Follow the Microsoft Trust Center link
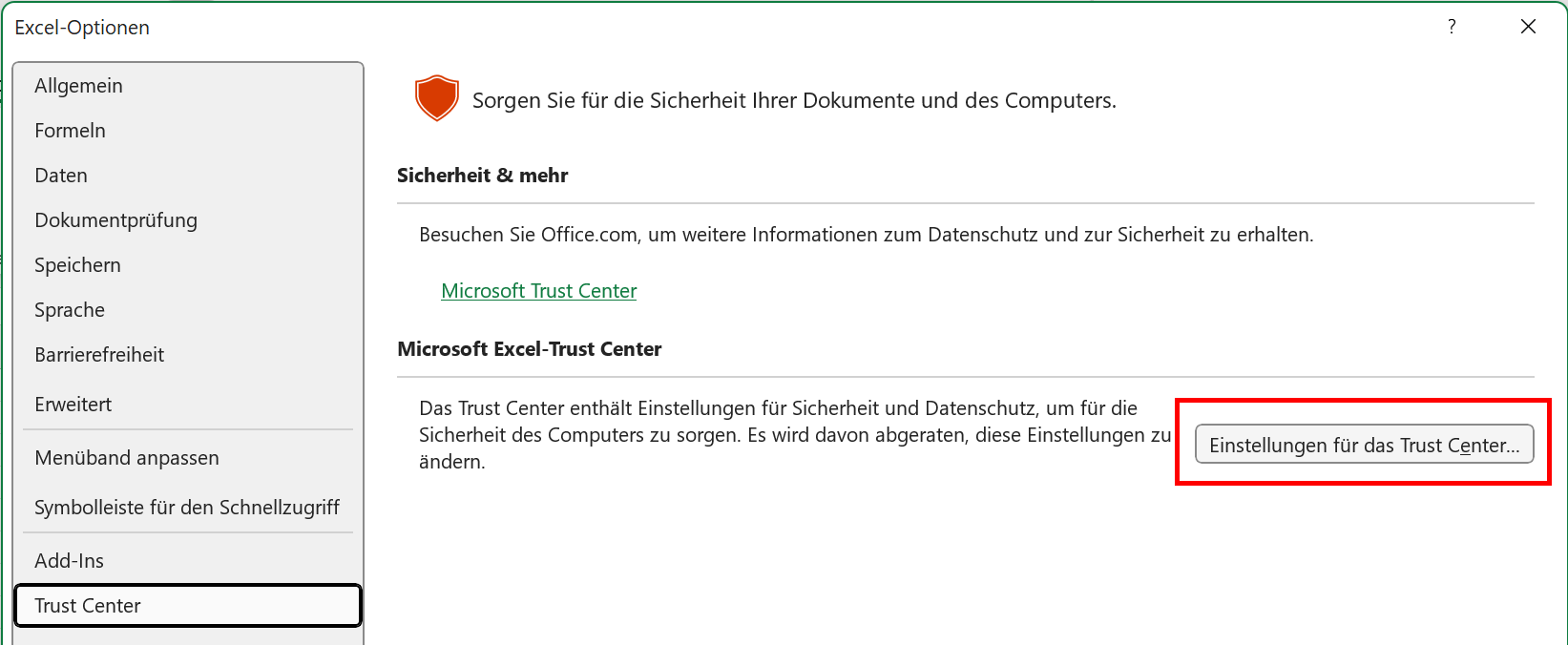The width and height of the screenshot is (1568, 645). tap(539, 291)
